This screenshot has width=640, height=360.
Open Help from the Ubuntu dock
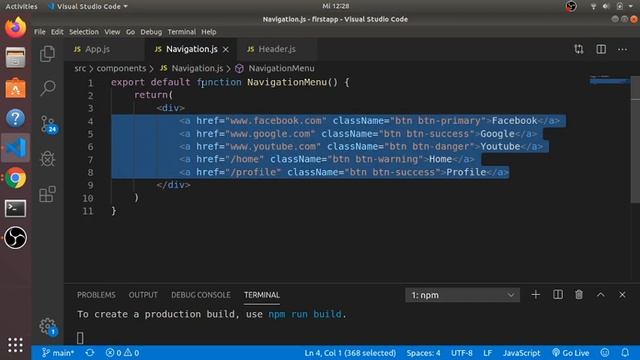click(x=16, y=118)
